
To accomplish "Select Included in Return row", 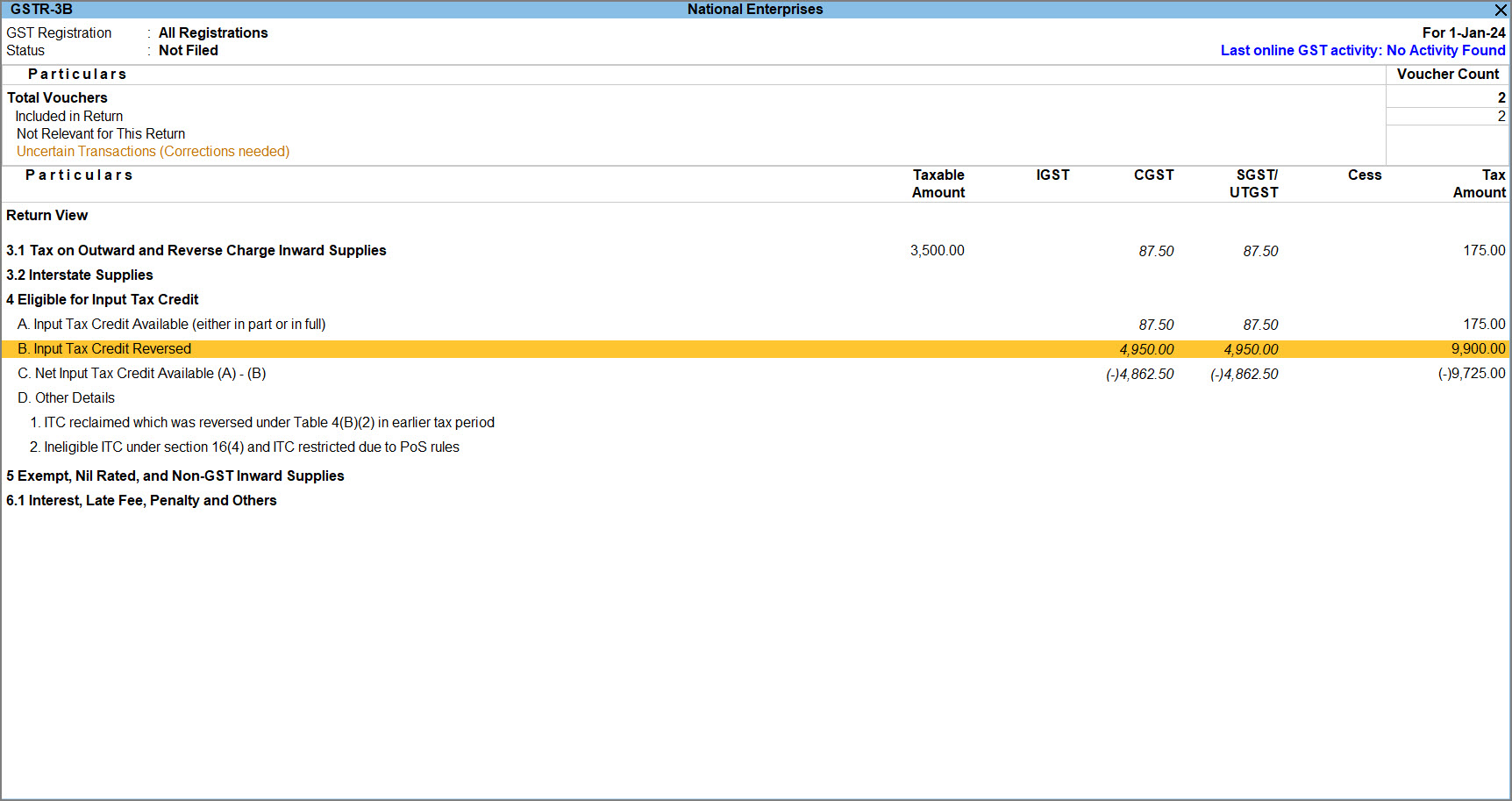I will (x=68, y=116).
